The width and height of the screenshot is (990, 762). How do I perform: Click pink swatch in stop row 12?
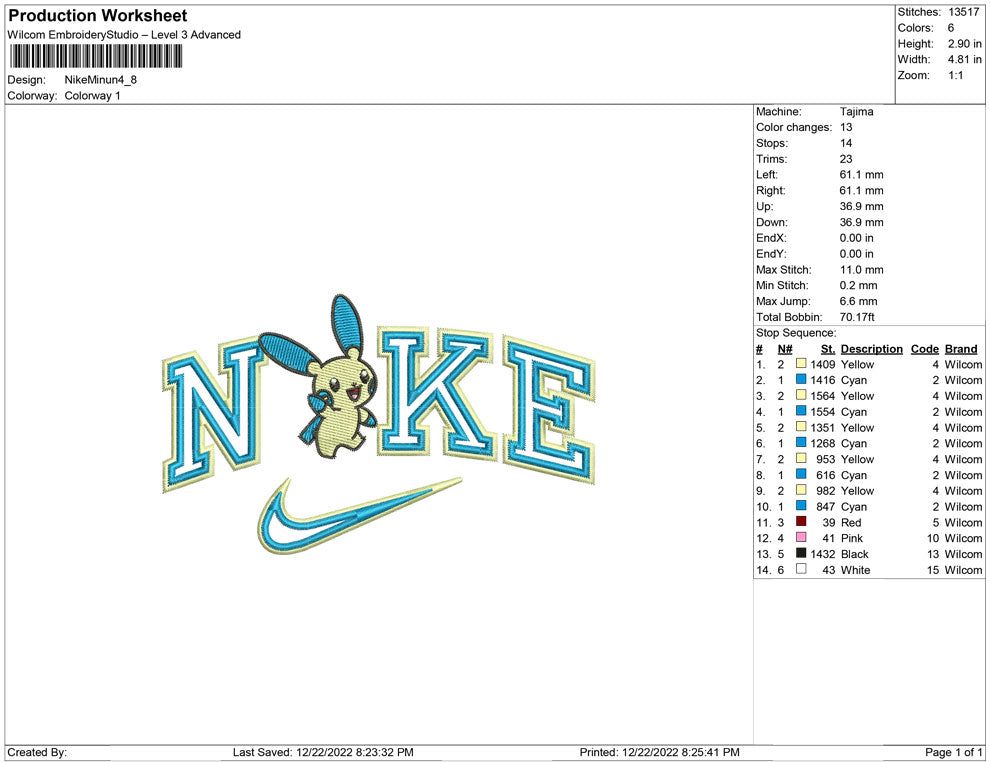[801, 537]
